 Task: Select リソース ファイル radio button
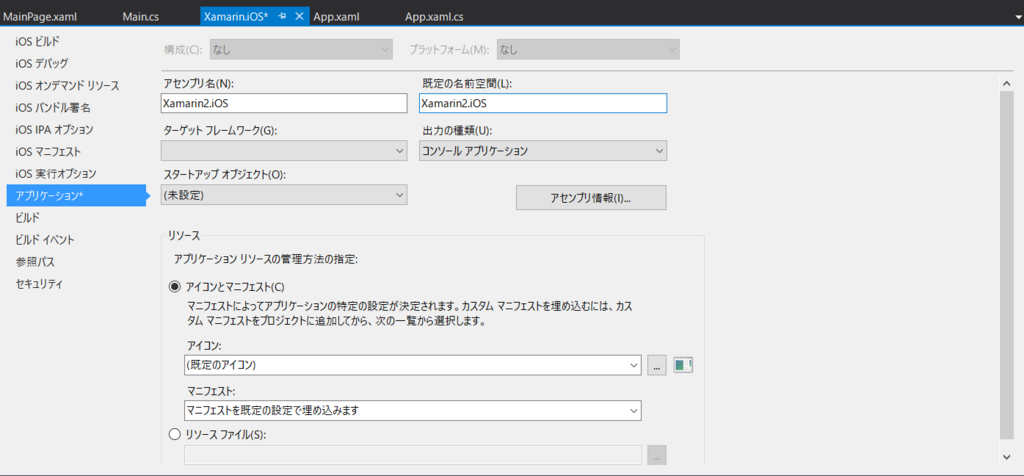[174, 434]
